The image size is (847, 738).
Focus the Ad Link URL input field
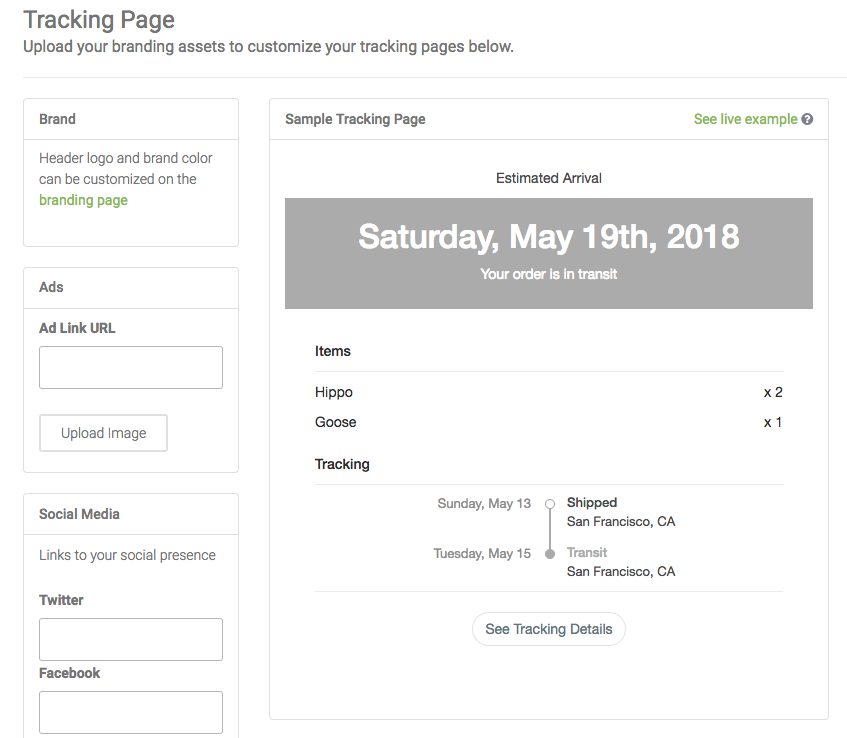point(131,367)
